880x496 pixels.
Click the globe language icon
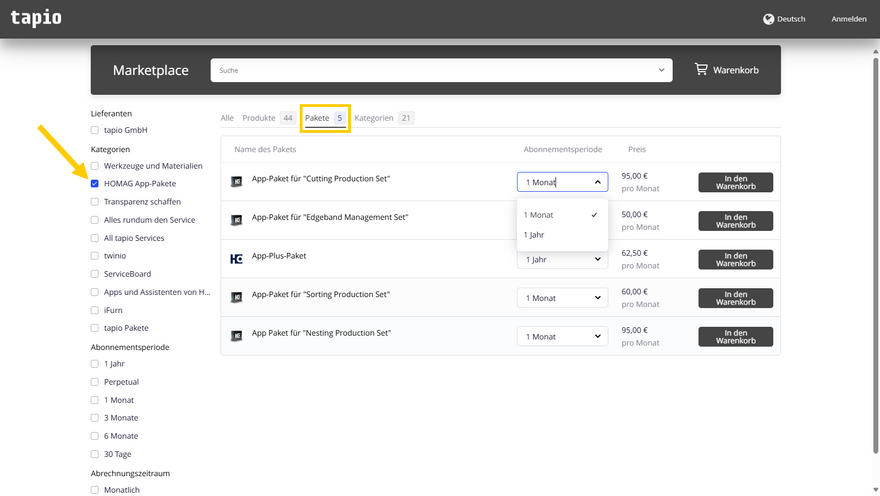[x=768, y=19]
